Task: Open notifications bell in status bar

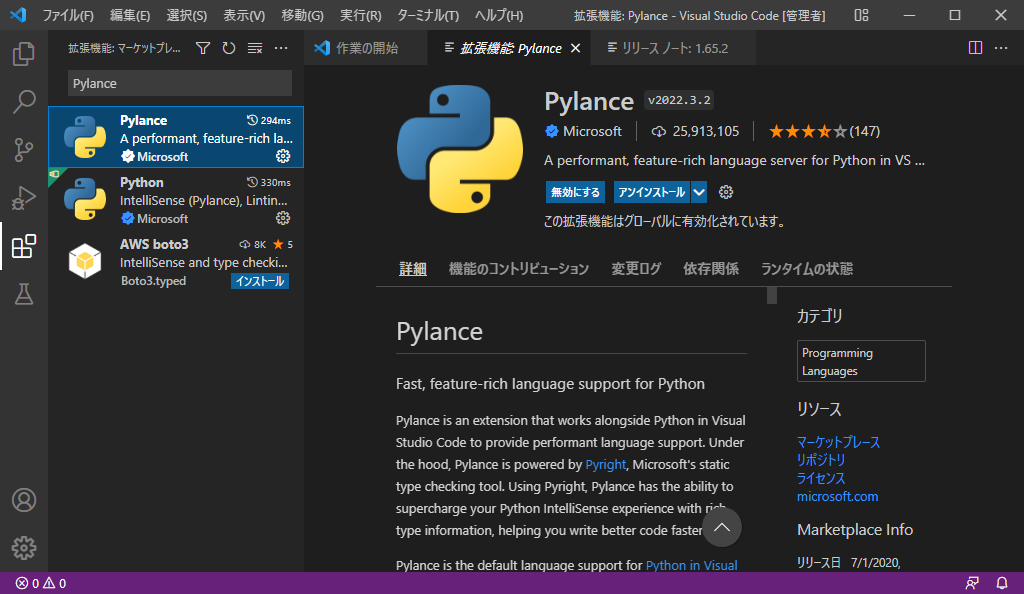Action: tap(1002, 584)
